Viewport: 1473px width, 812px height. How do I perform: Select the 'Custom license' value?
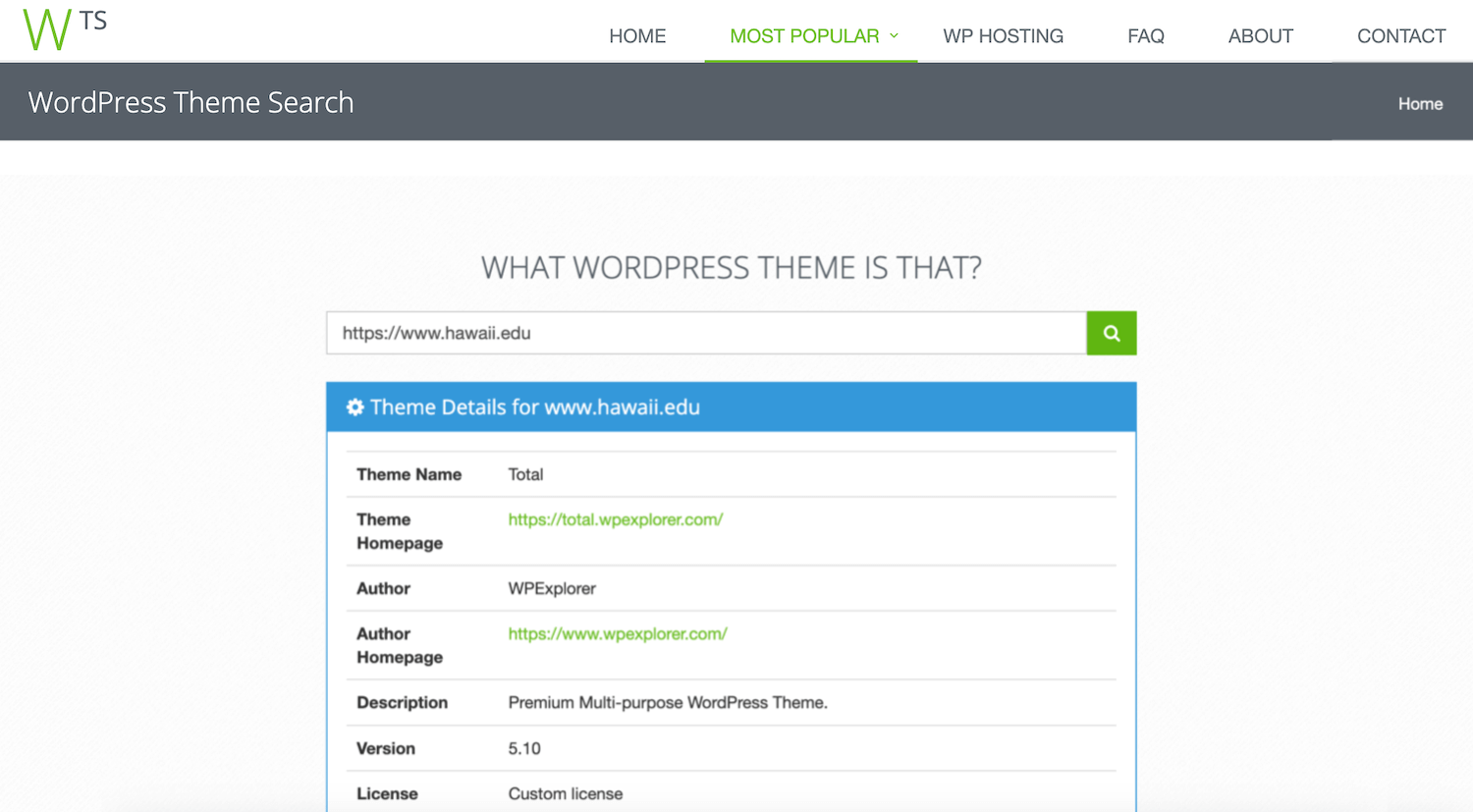[566, 793]
